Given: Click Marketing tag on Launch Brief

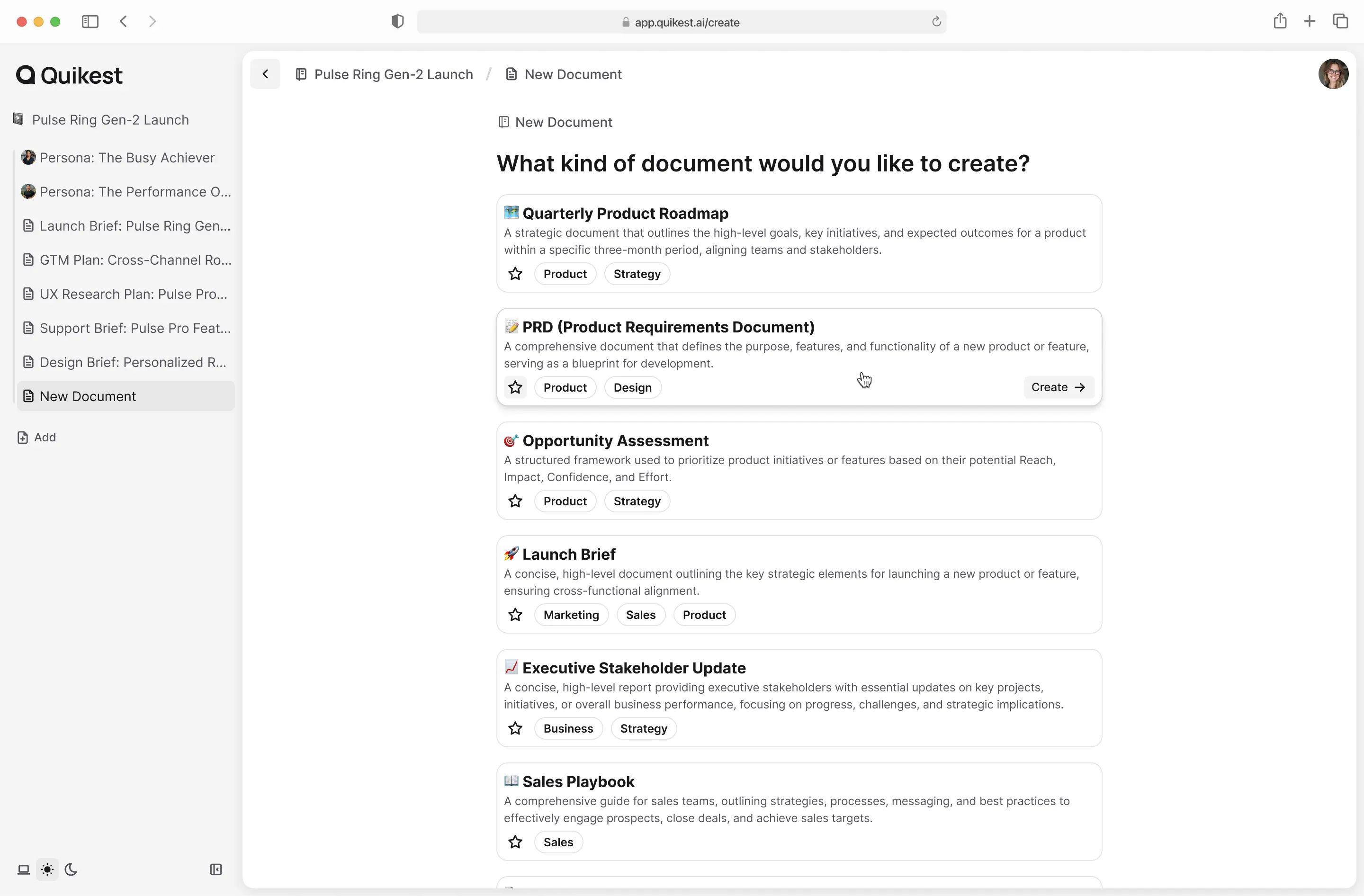Looking at the screenshot, I should (x=571, y=615).
